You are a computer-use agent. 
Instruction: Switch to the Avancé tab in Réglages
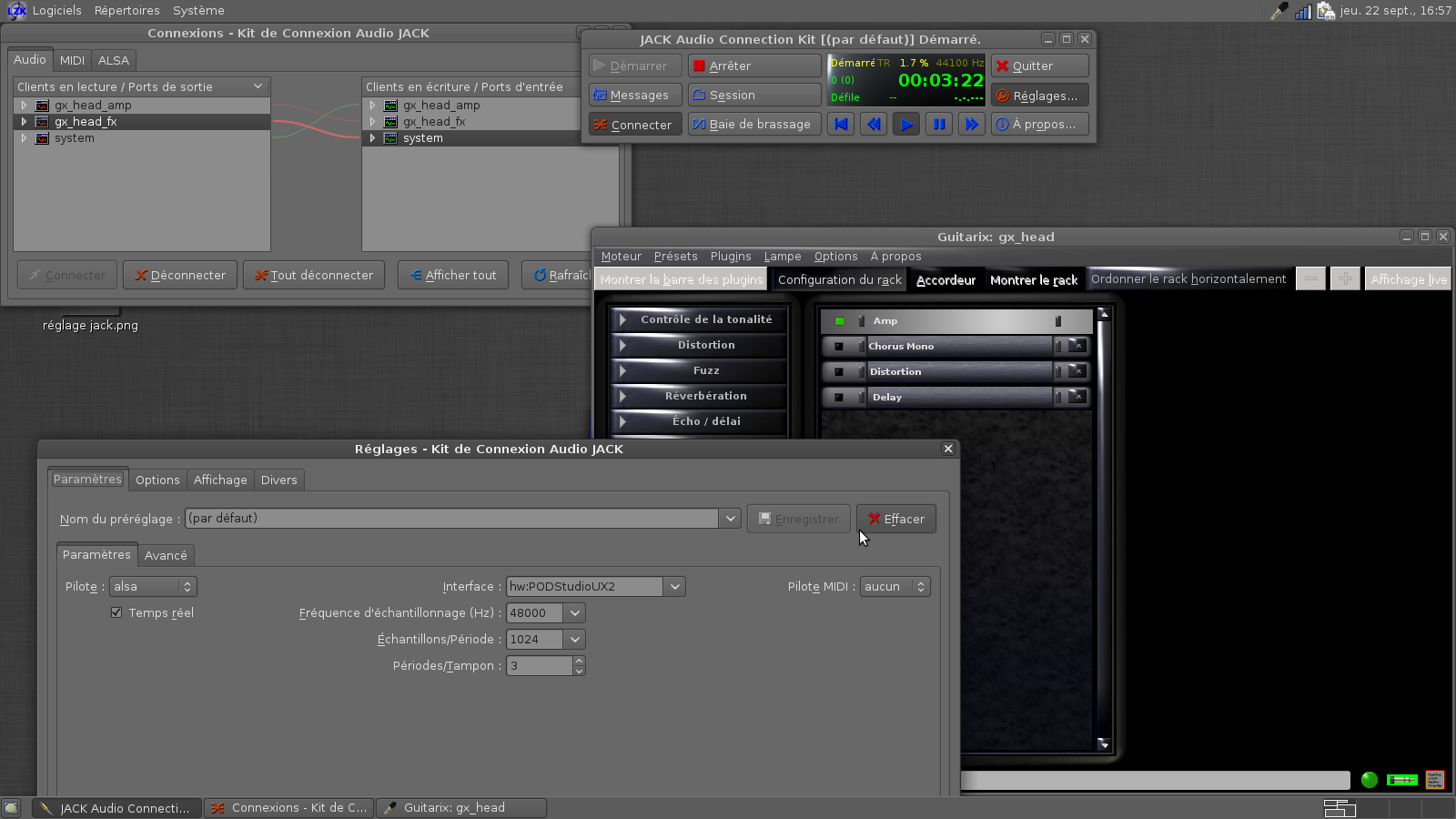point(166,555)
